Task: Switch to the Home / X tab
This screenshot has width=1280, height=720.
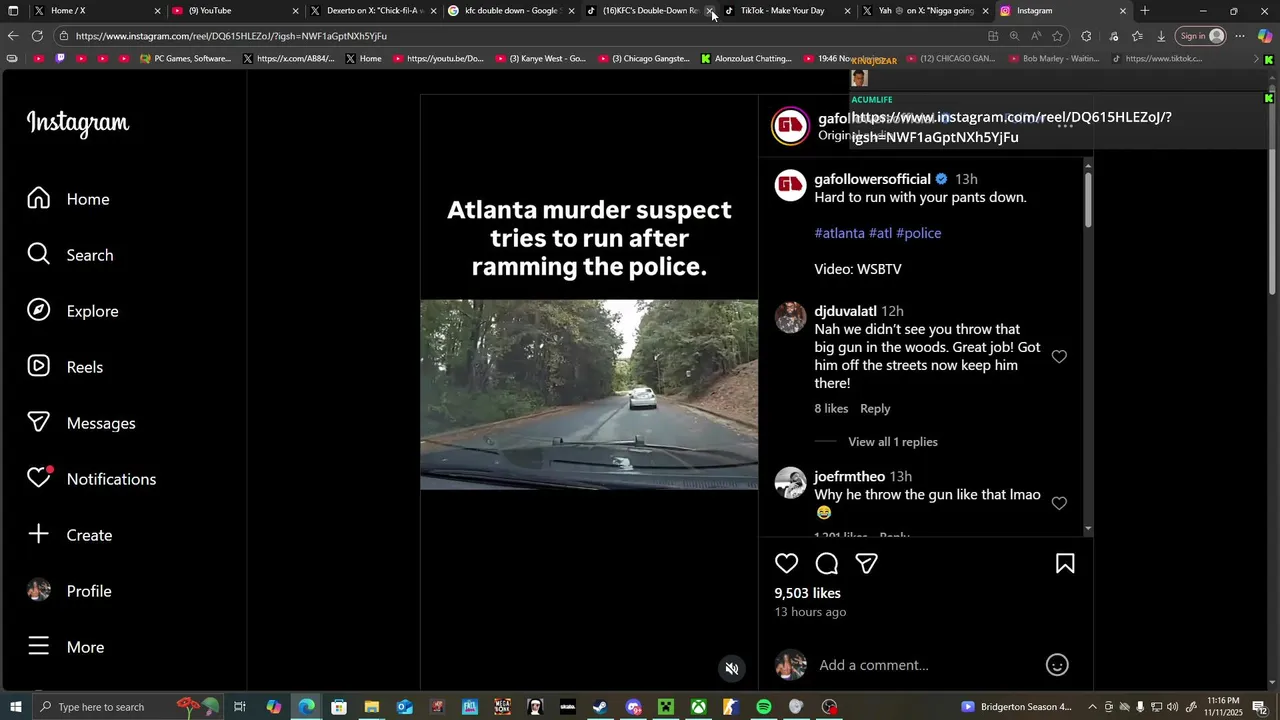Action: coord(97,11)
